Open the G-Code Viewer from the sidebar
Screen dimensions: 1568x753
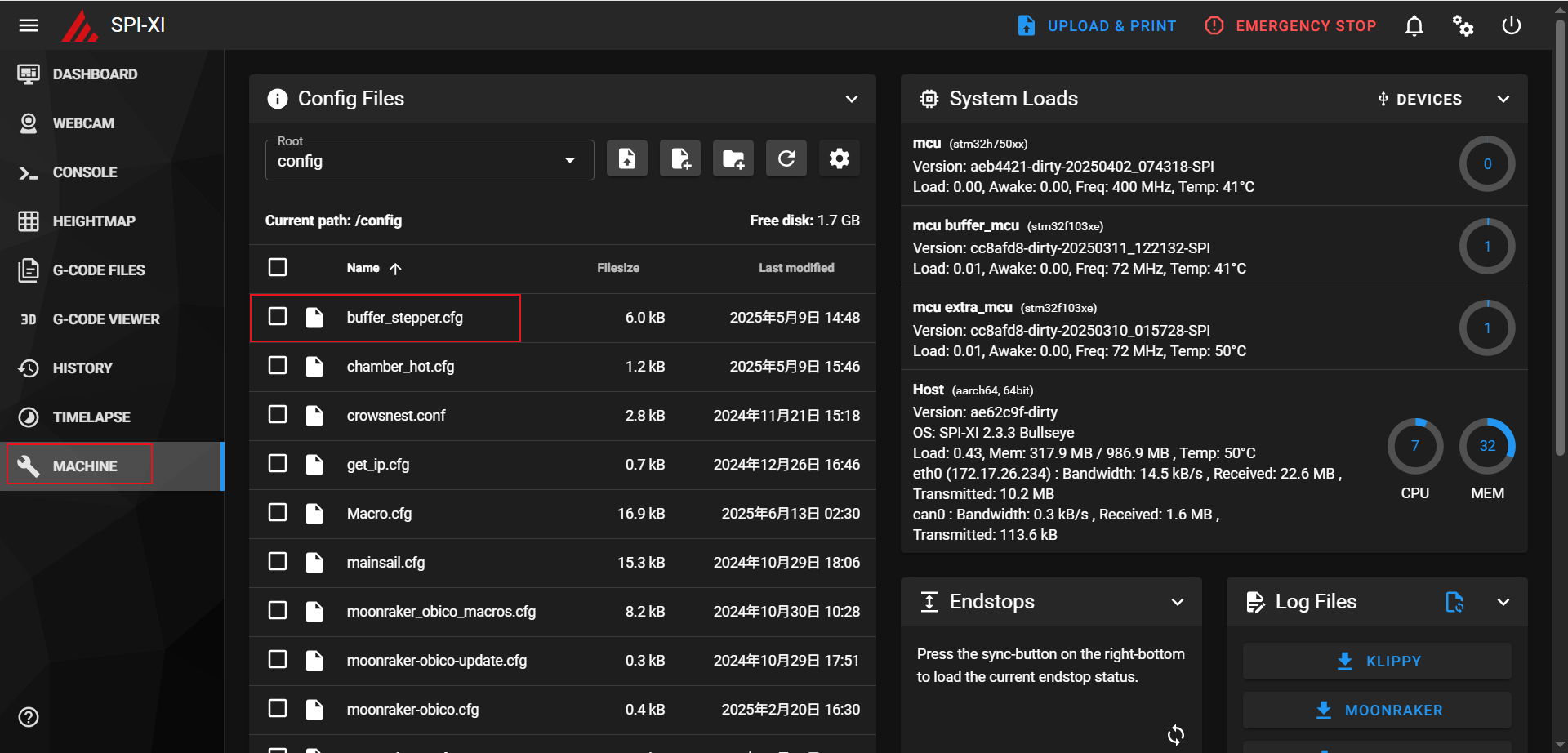pyautogui.click(x=106, y=319)
